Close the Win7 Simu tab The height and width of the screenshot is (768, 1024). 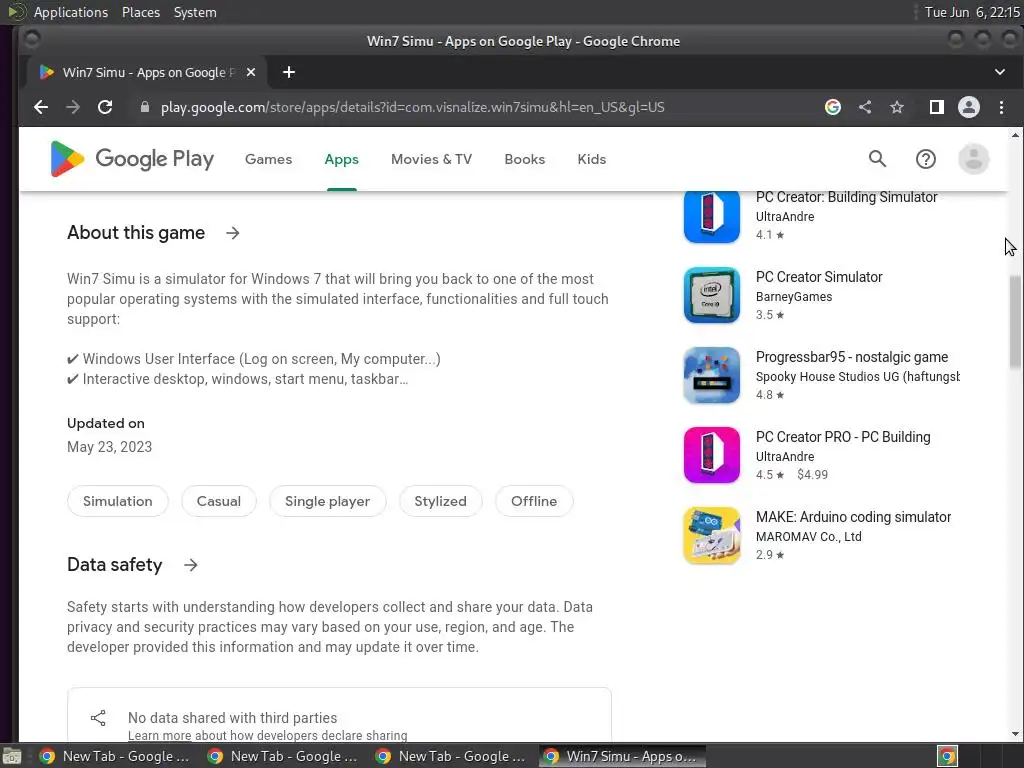click(x=251, y=72)
